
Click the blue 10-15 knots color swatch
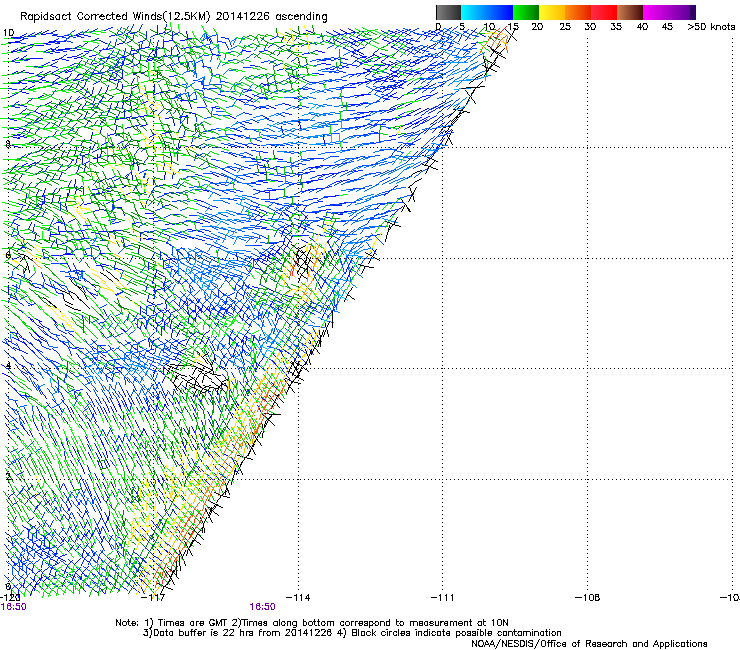click(x=500, y=12)
